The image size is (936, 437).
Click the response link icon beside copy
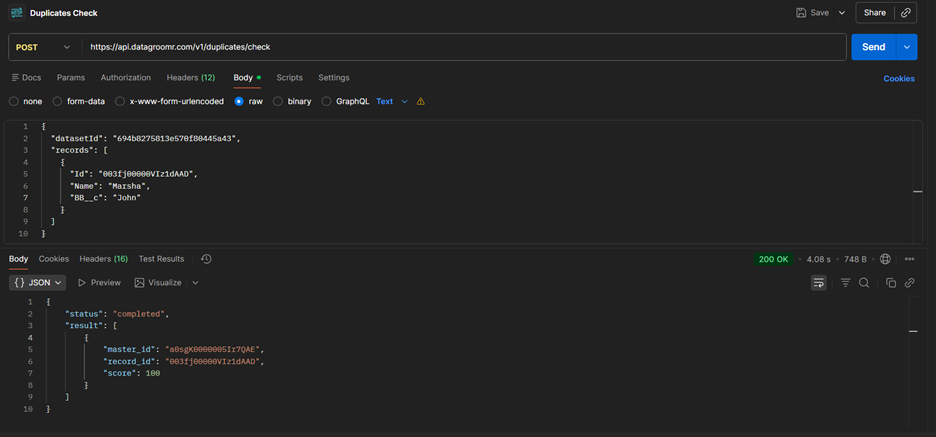[x=910, y=282]
